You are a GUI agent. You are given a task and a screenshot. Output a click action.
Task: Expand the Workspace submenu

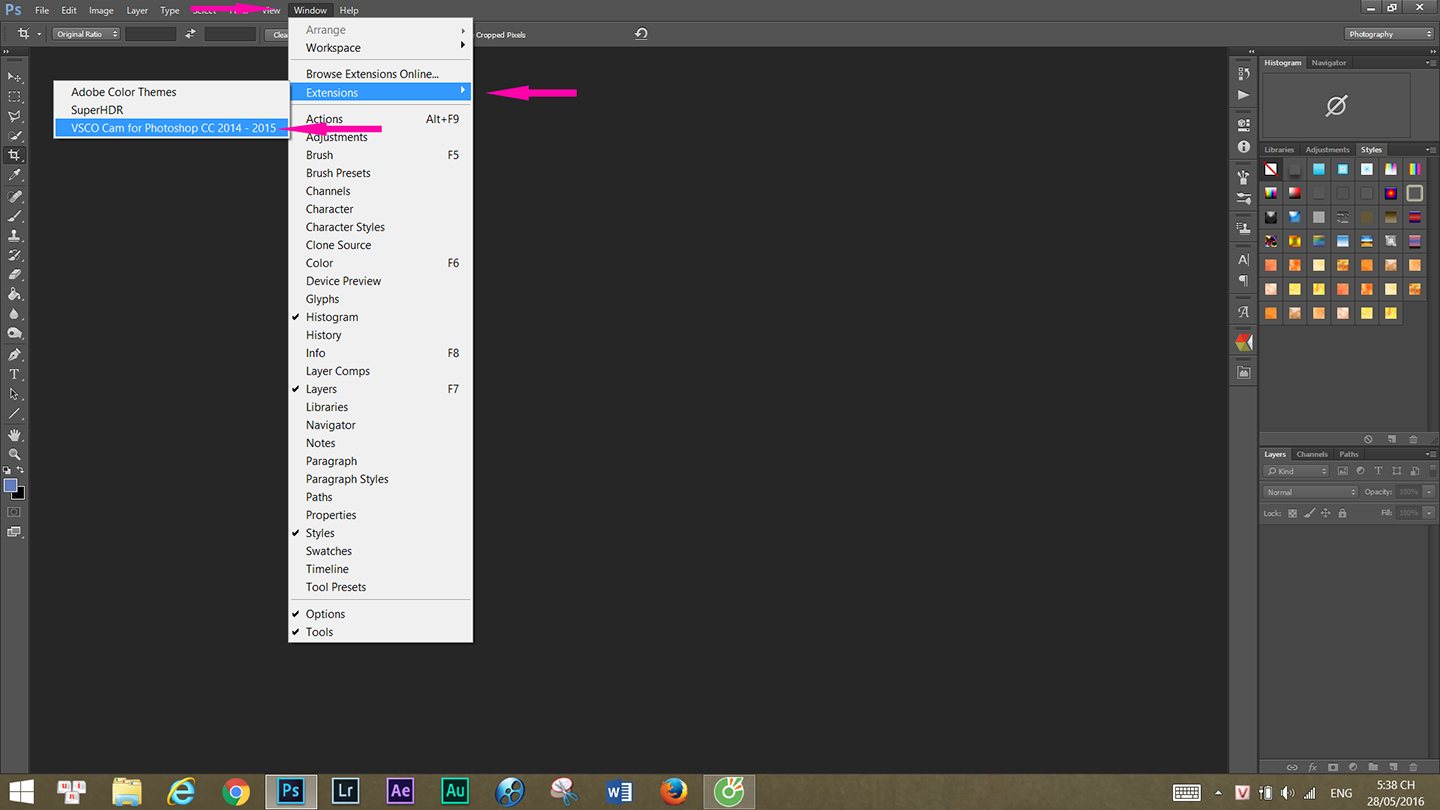[x=380, y=48]
